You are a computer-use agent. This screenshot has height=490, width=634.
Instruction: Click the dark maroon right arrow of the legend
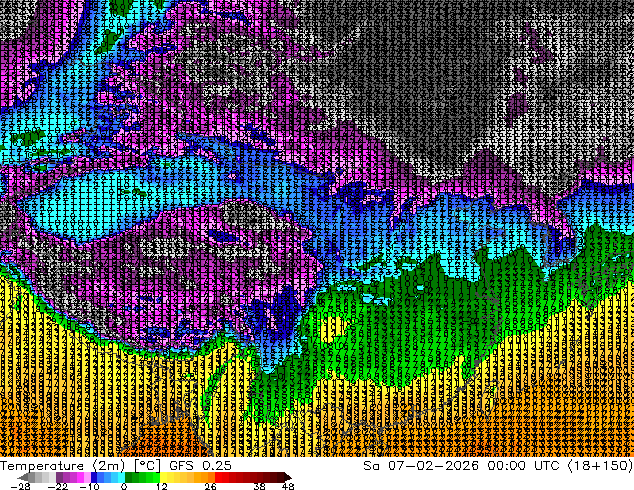[287, 477]
